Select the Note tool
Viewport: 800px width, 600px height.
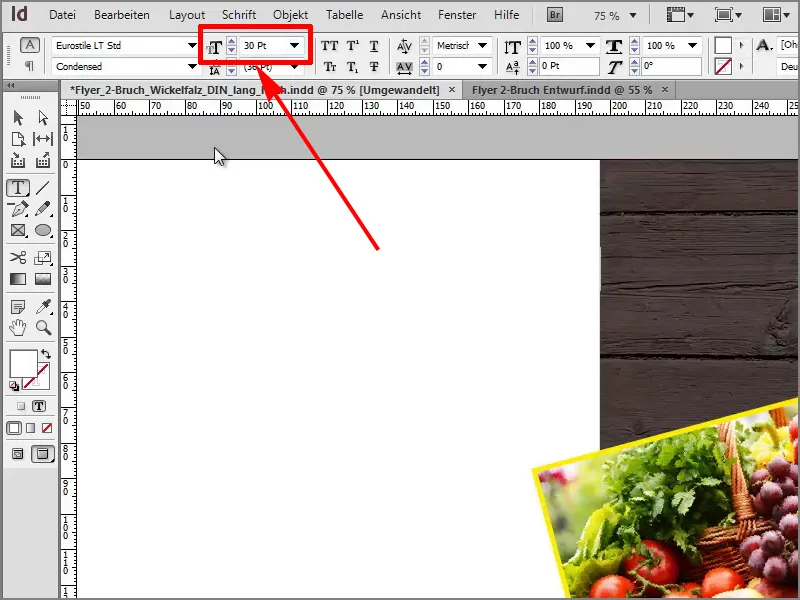coord(18,307)
